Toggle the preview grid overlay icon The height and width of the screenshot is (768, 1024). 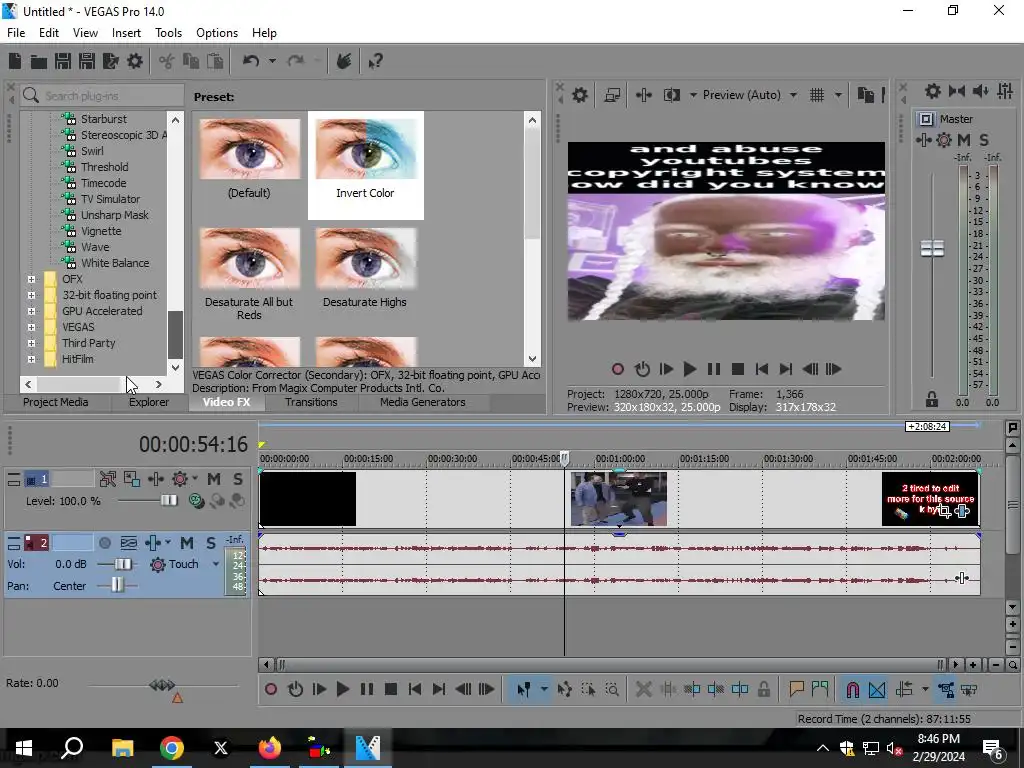tap(817, 95)
